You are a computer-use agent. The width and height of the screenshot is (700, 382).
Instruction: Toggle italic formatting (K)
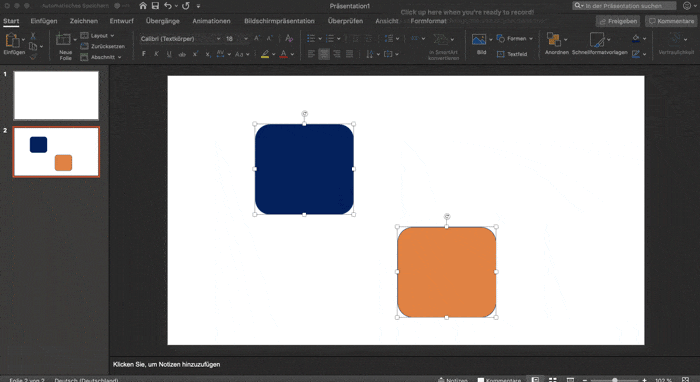tap(156, 54)
